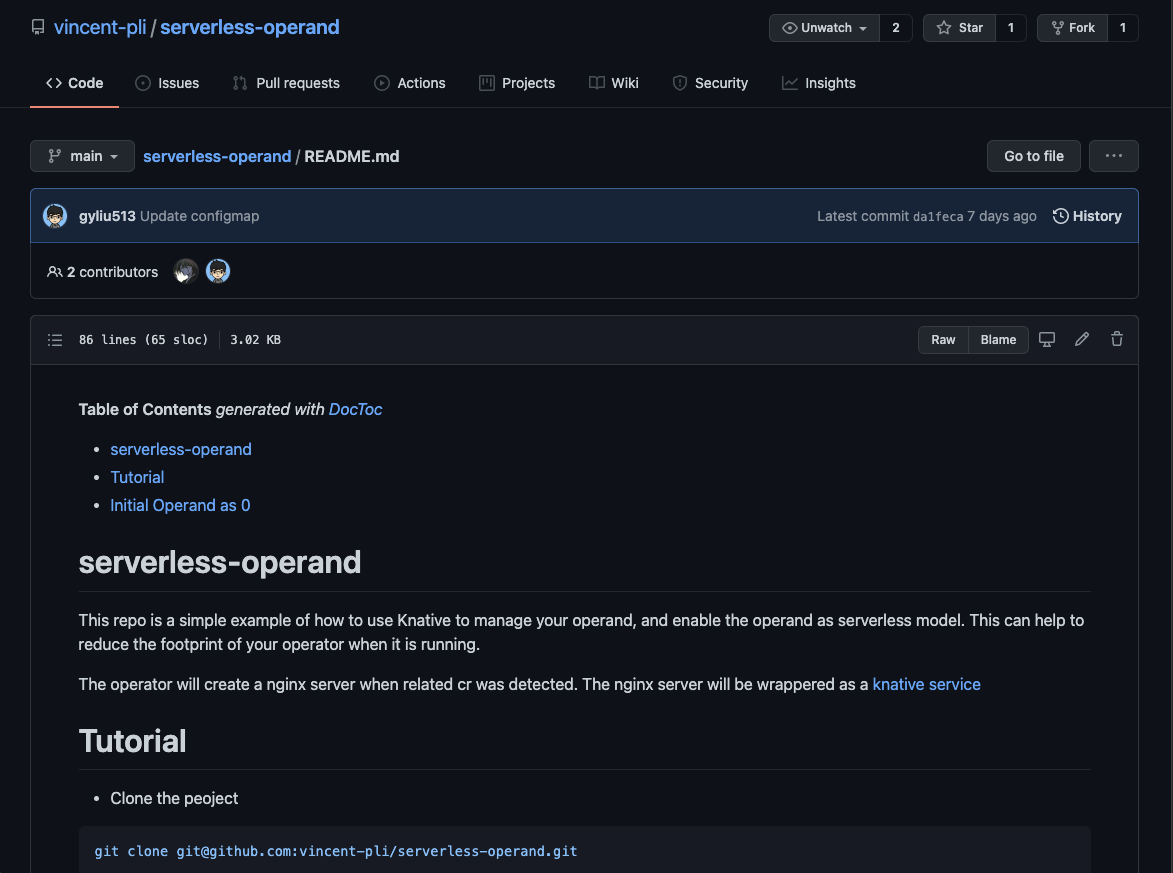
Task: Click the 2 contributors people icon
Action: coord(55,272)
